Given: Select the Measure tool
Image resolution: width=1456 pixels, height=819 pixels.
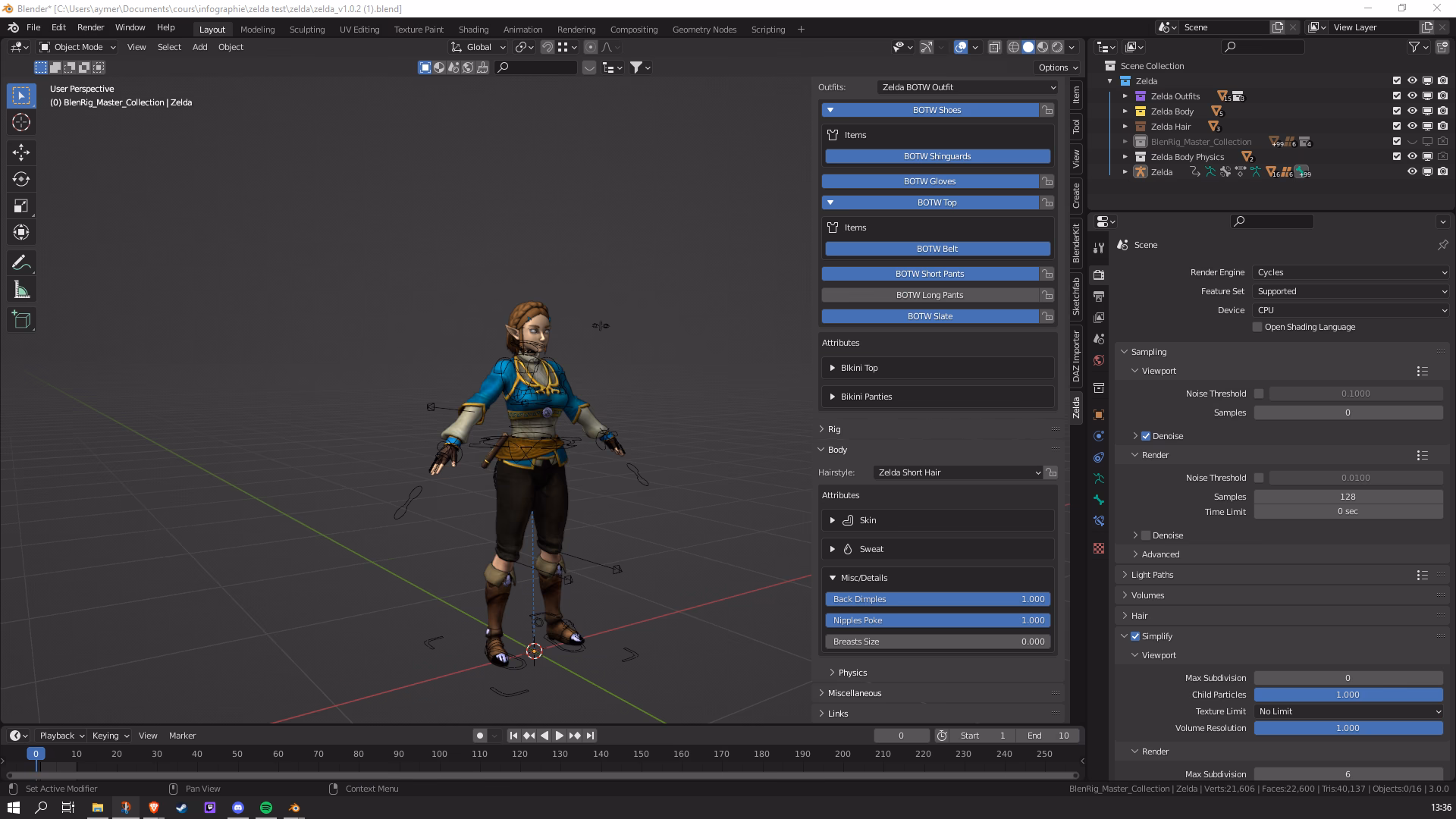Looking at the screenshot, I should (x=21, y=290).
